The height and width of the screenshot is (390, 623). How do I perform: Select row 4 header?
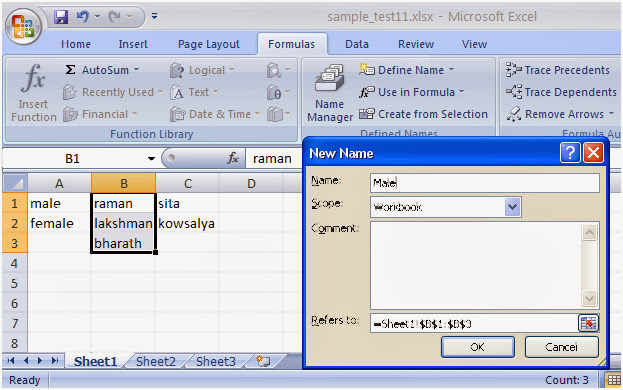[15, 263]
